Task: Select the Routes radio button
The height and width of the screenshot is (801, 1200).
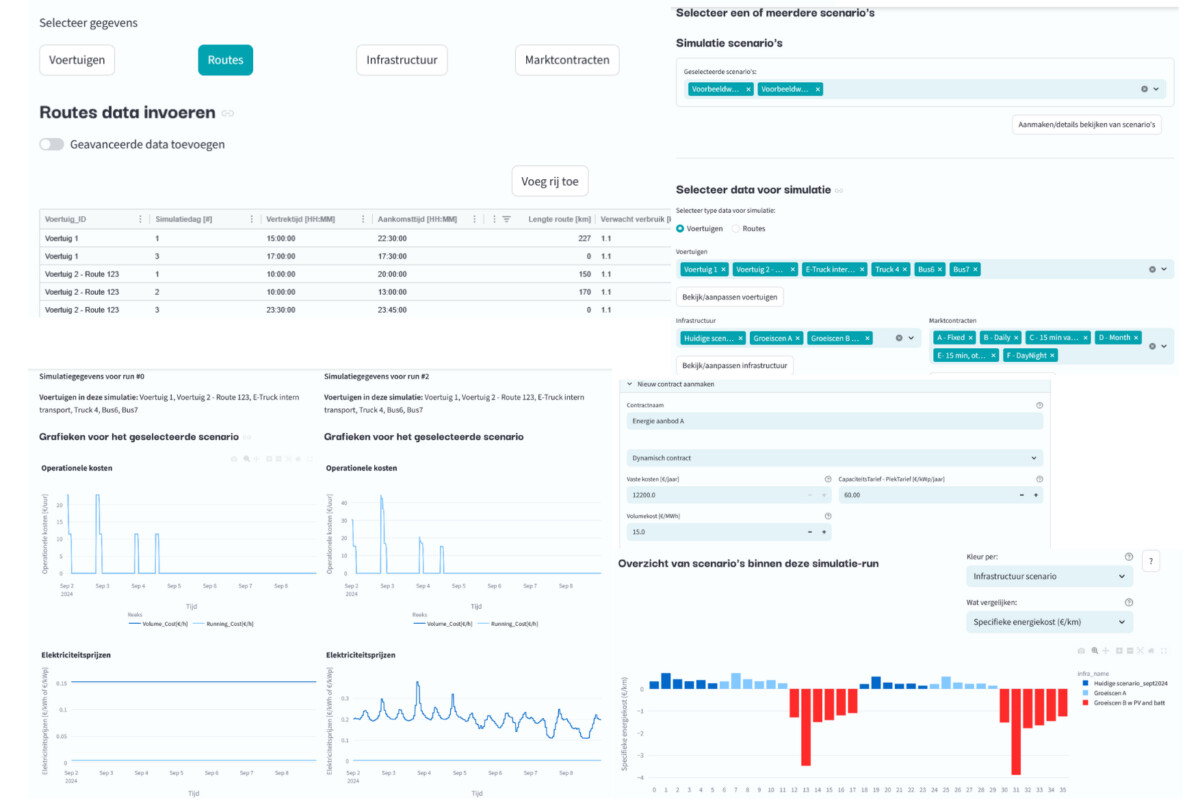Action: [737, 229]
